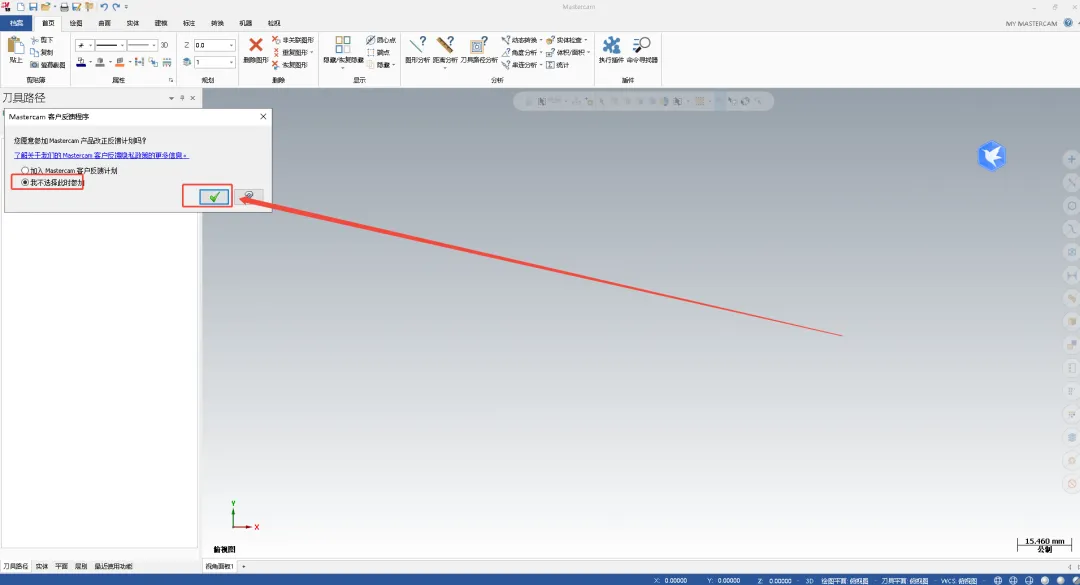
Task: Switch to 实体 tab at panel bottom
Action: point(42,566)
